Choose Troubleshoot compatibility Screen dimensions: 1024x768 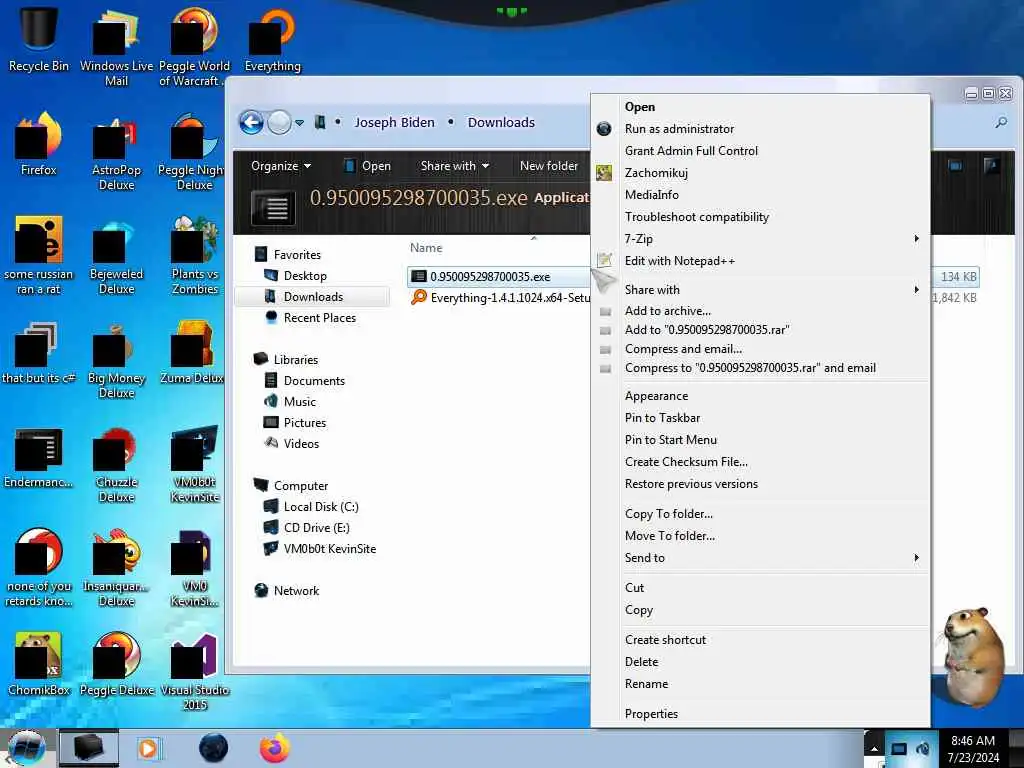pos(760,217)
